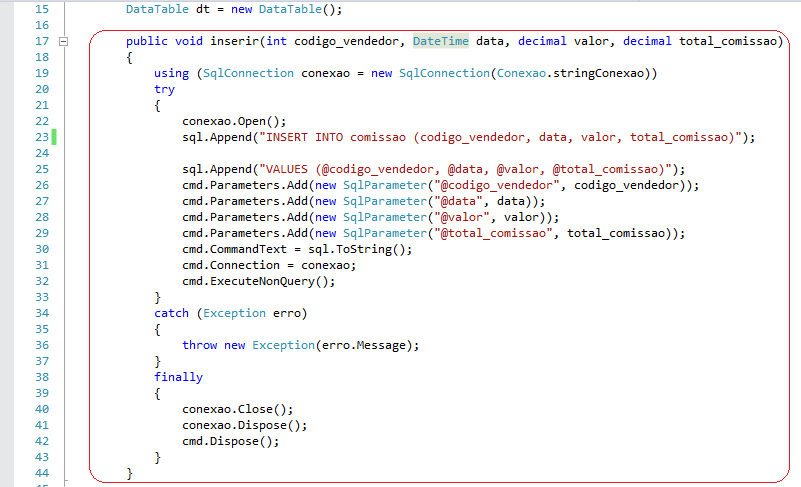Click the catch keyword

[x=172, y=313]
